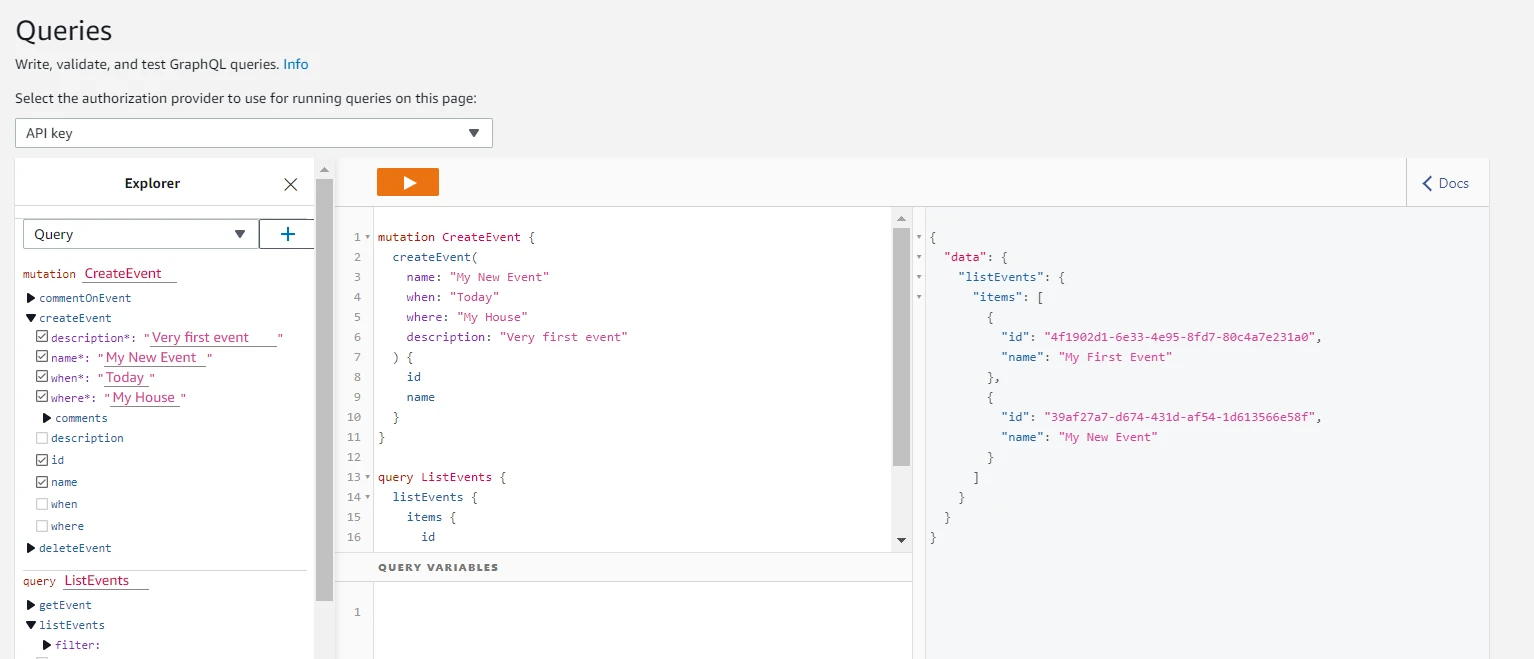Expand the getEvent query field

(x=31, y=605)
